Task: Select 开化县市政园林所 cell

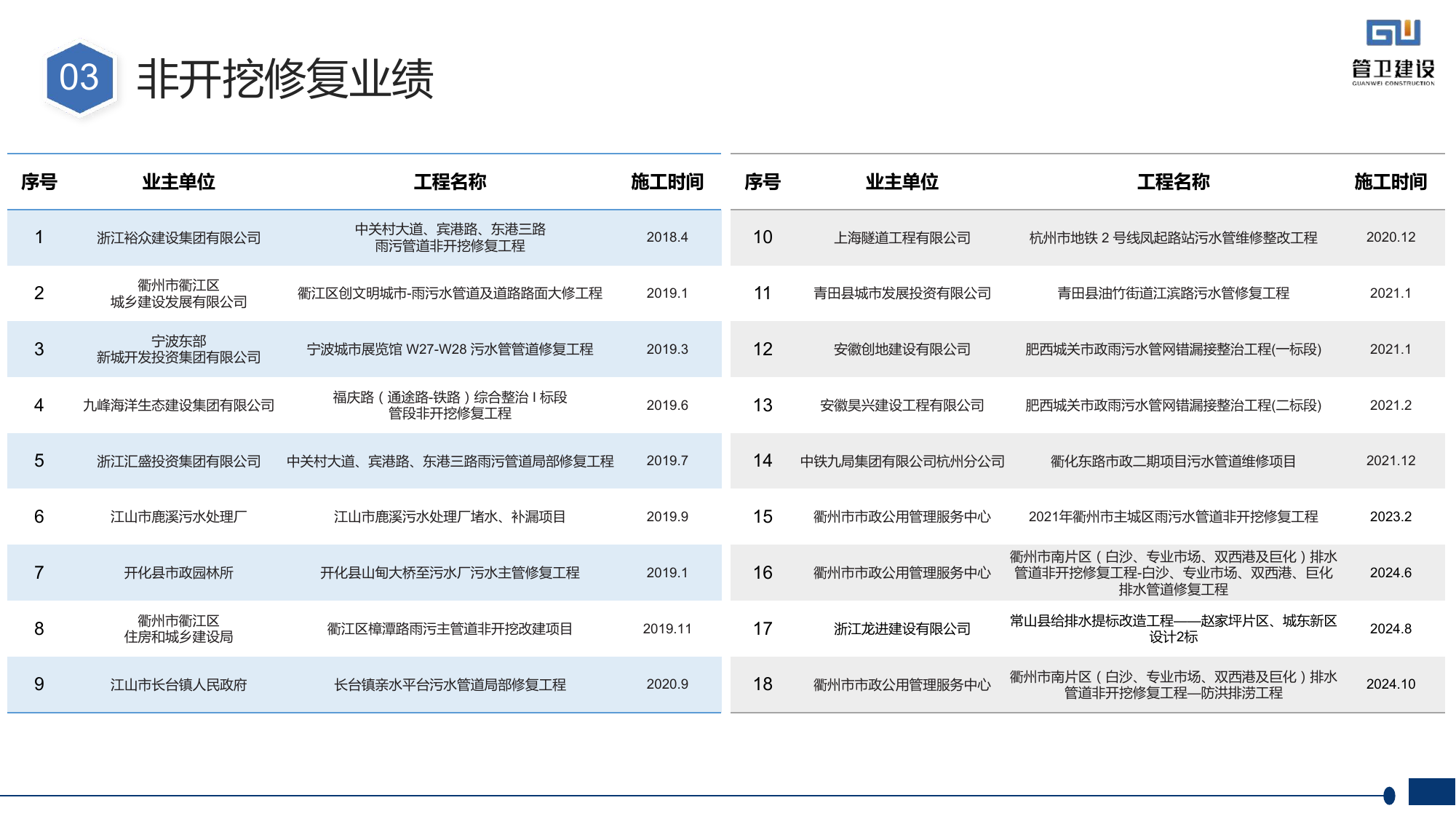Action: coord(179,573)
